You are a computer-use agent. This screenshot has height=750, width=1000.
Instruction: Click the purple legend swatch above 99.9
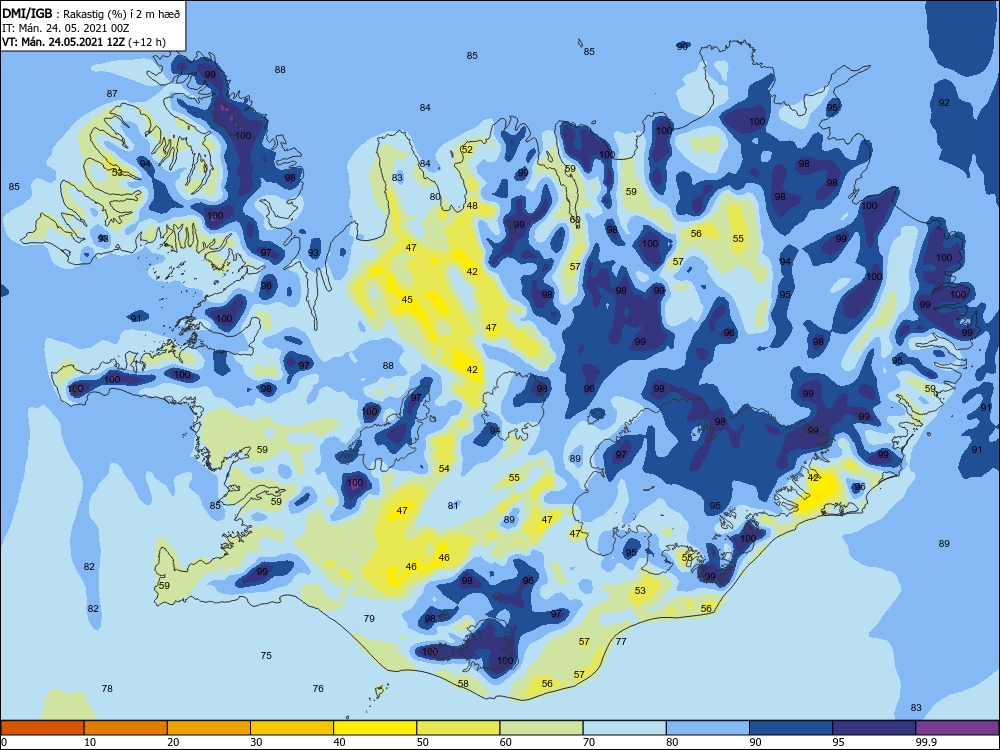pyautogui.click(x=957, y=728)
